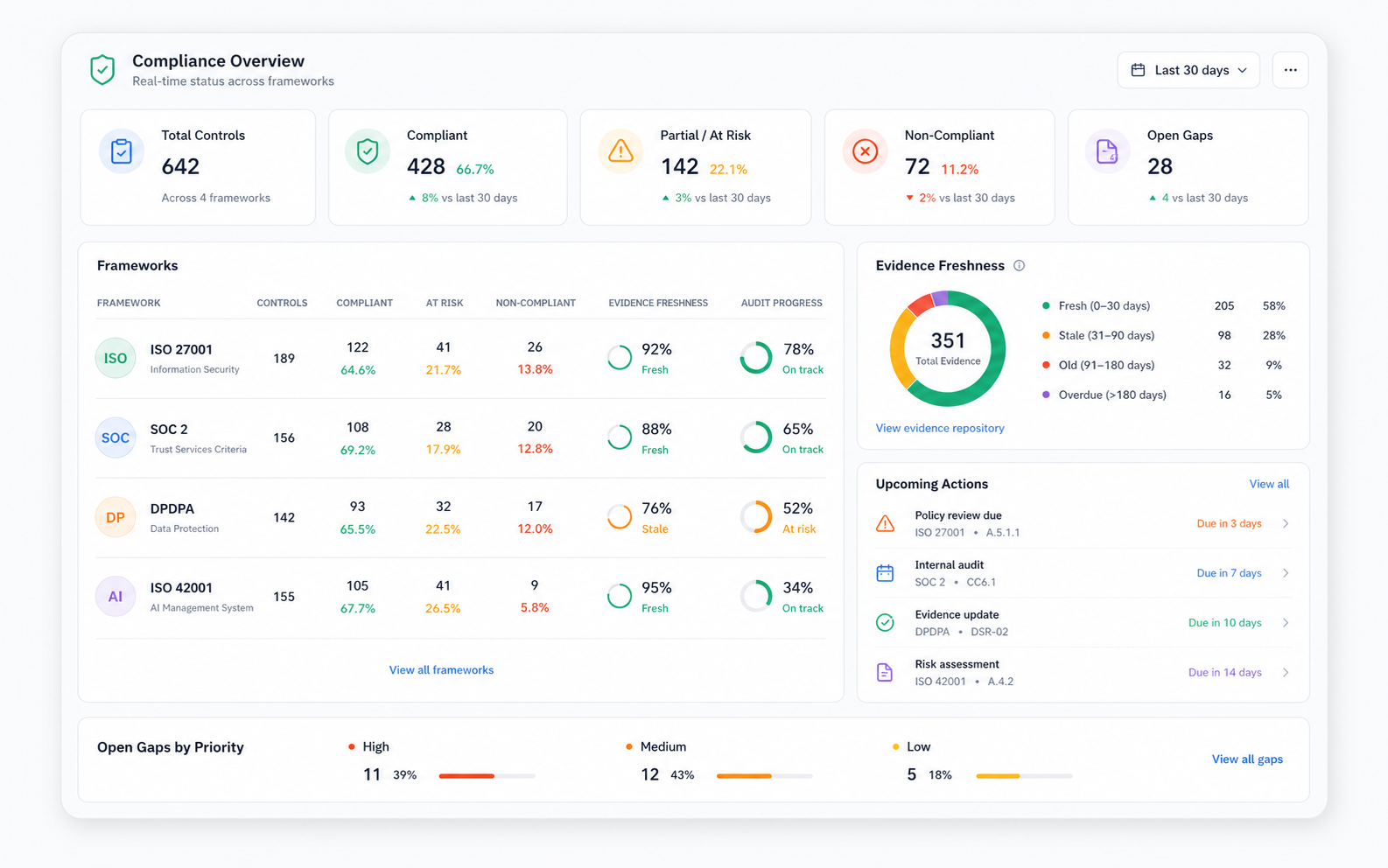
Task: Click the Risk assessment document icon
Action: click(885, 672)
